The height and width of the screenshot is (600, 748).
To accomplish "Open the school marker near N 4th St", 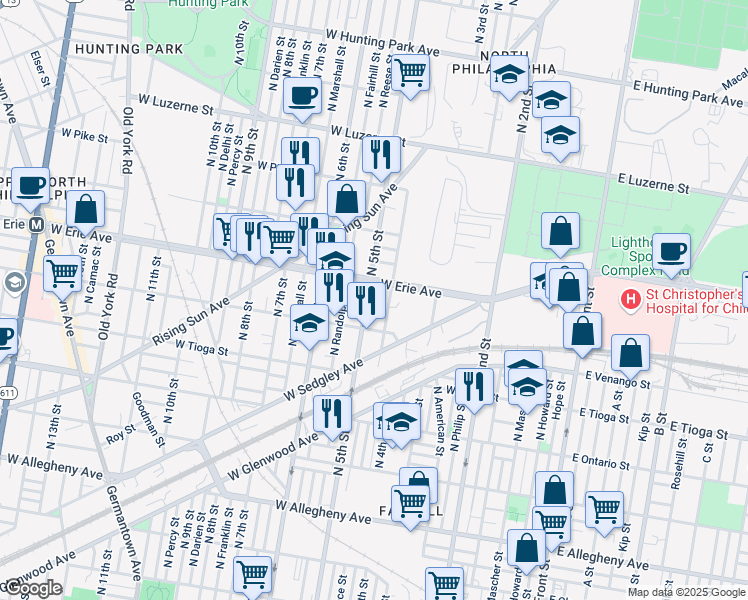I will pos(401,425).
